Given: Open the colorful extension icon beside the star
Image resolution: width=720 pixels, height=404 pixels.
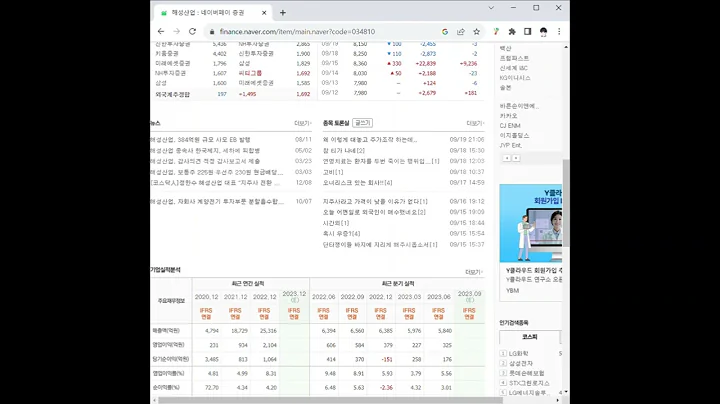Looking at the screenshot, I should pos(496,32).
